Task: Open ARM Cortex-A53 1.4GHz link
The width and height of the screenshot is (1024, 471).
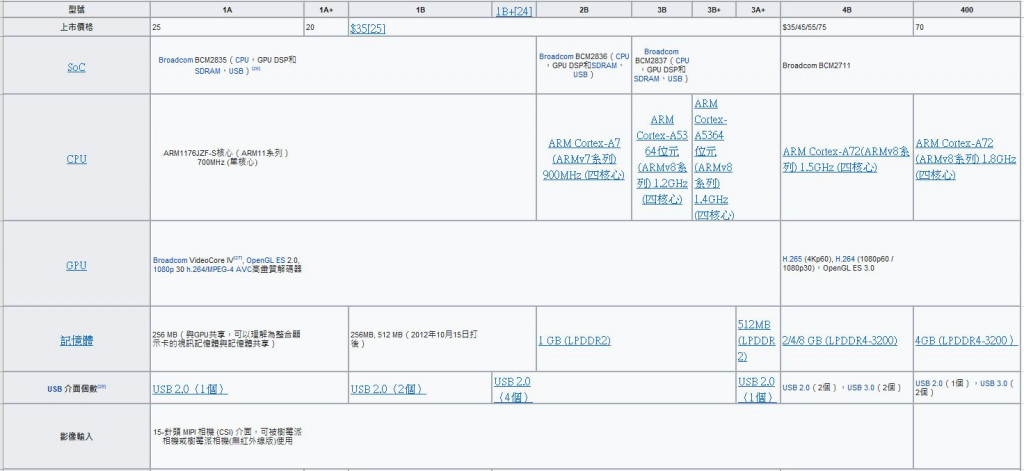Action: click(713, 159)
